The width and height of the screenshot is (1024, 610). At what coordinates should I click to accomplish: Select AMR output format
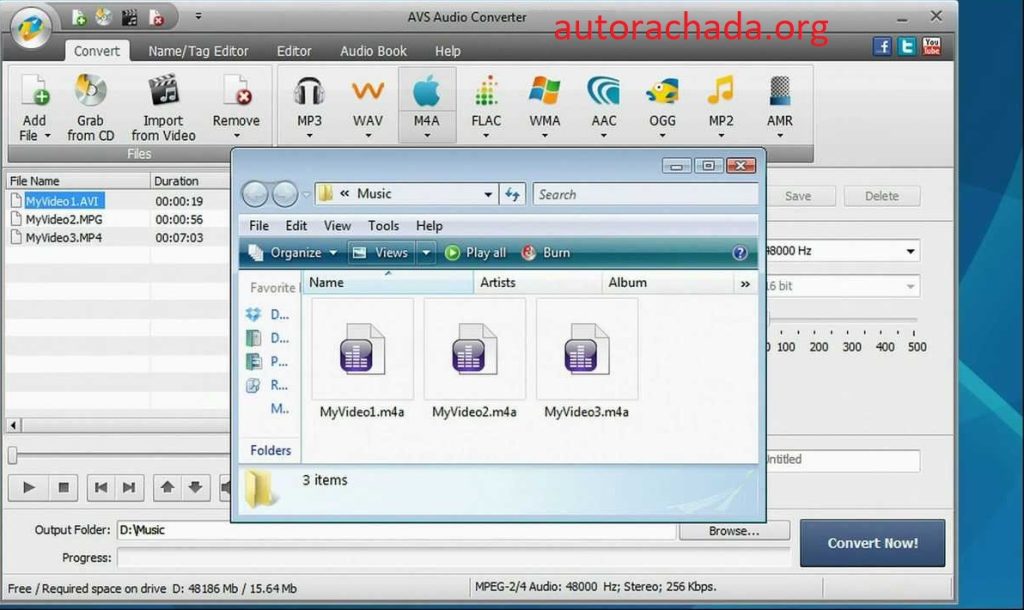(x=780, y=104)
